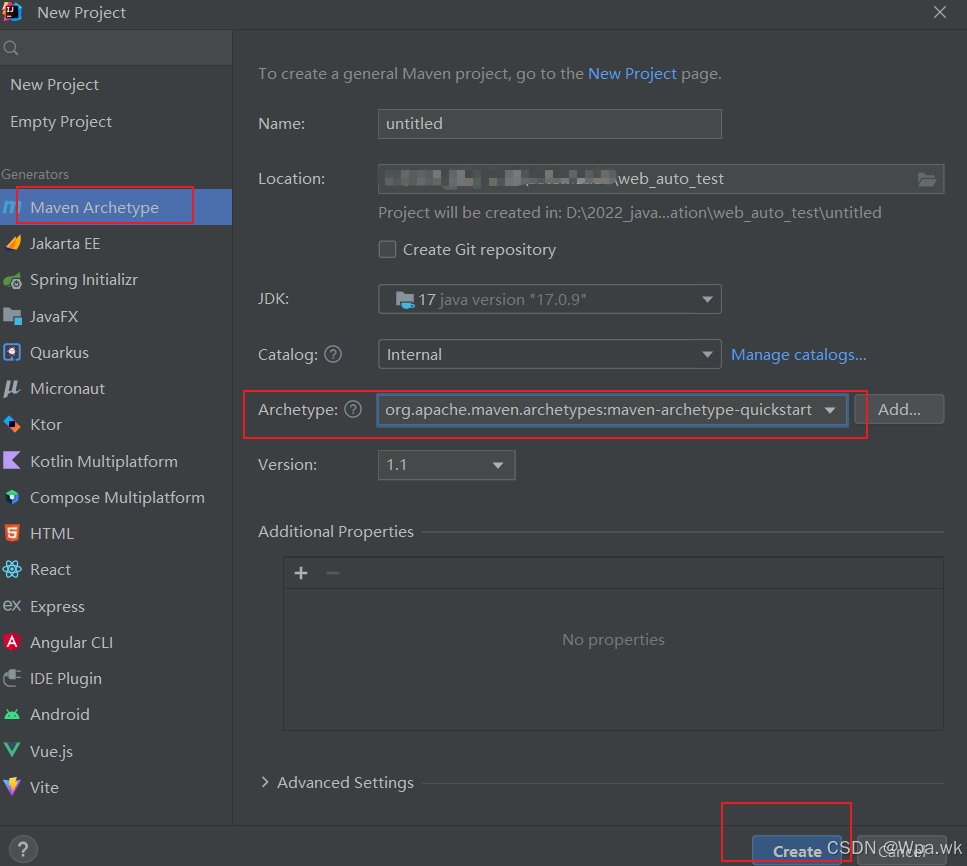Click the JavaFX generator icon
The width and height of the screenshot is (967, 866).
coord(12,316)
